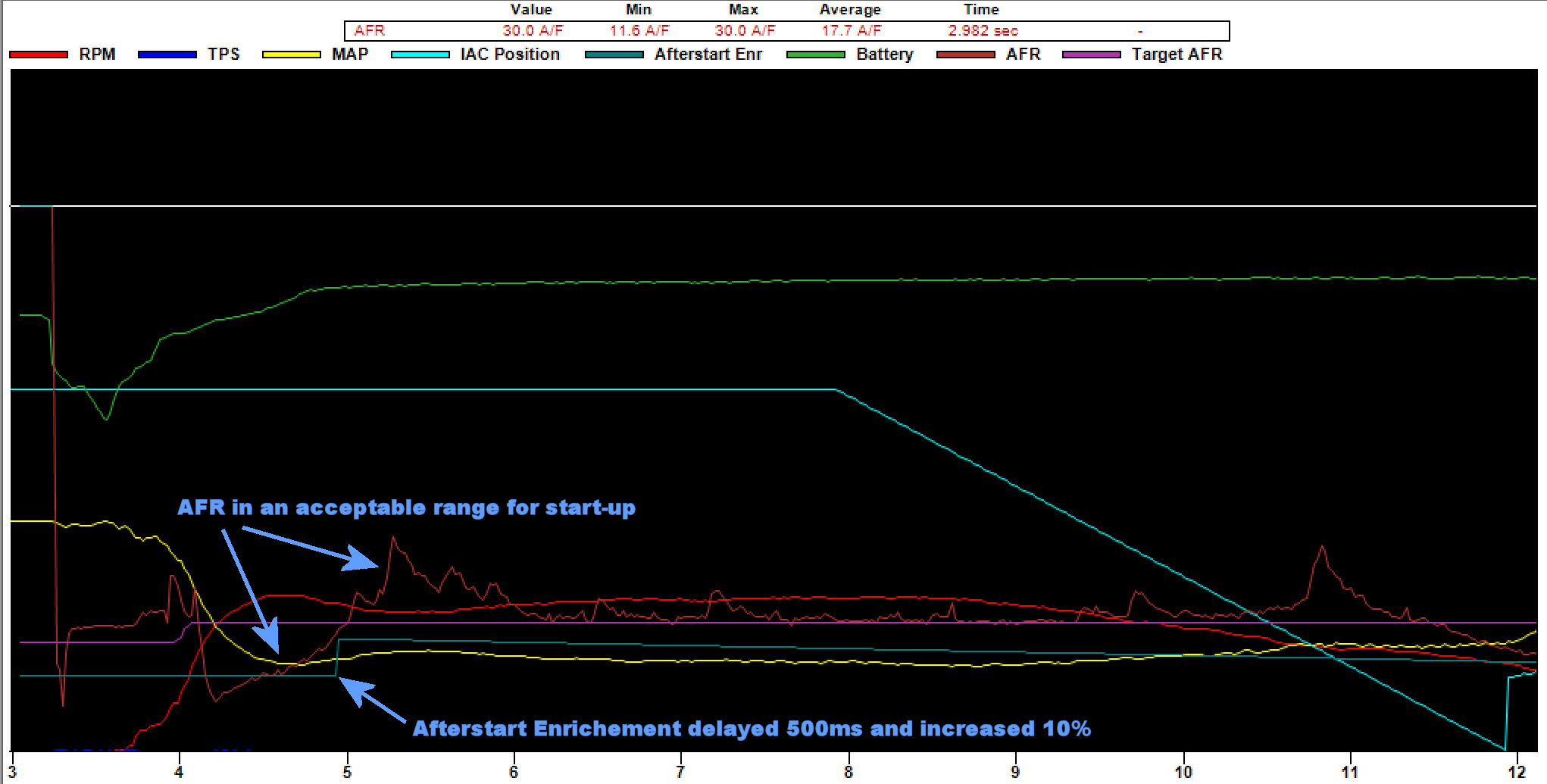Click the 'Afterstart Enrichement delayed 500ms' annotation

pyautogui.click(x=752, y=729)
